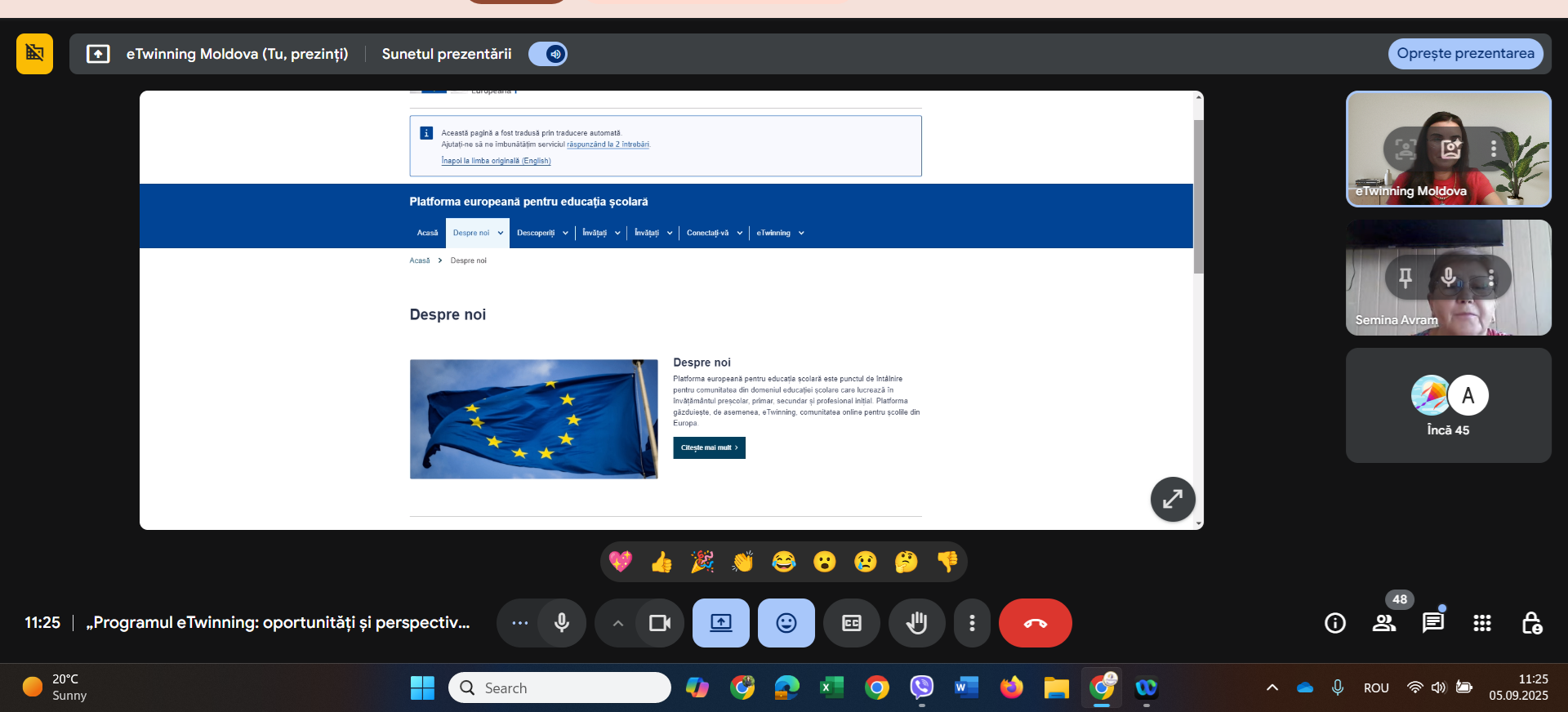Click the Citește mai mult button
This screenshot has width=1568, height=712.
click(709, 447)
